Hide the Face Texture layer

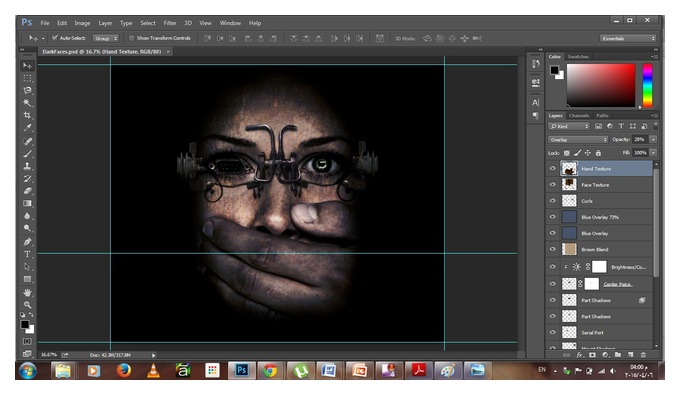coord(552,185)
